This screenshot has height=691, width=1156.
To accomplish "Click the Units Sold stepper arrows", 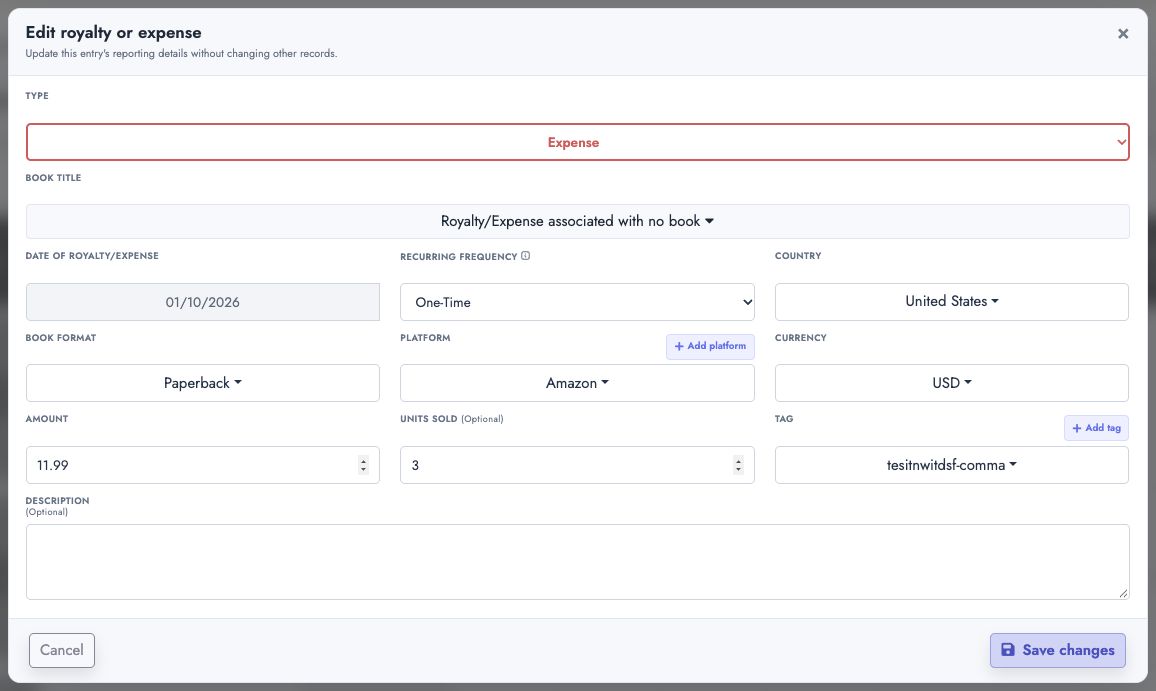I will click(x=738, y=465).
